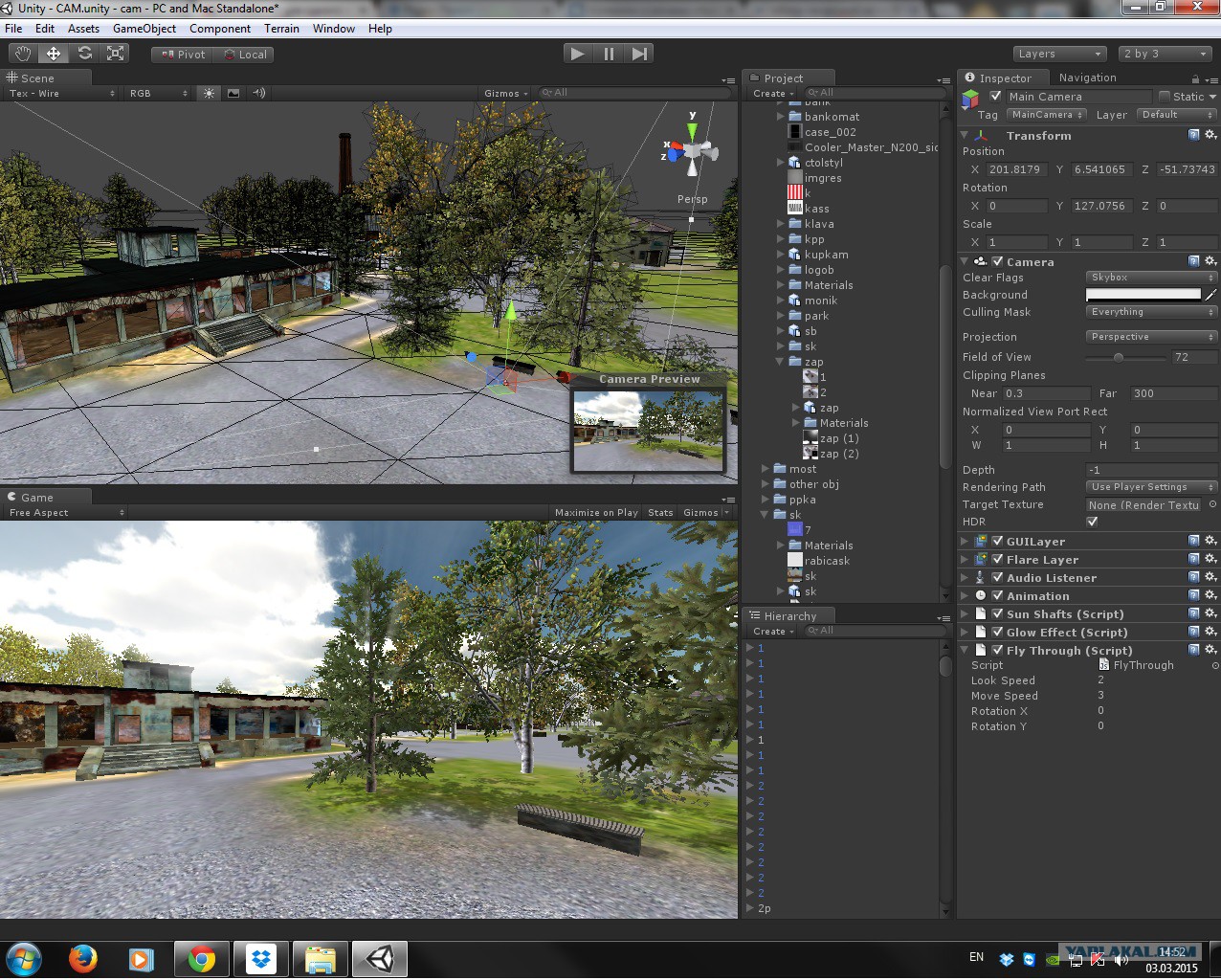Select the Rotate tool in toolbar
The width and height of the screenshot is (1221, 980).
pos(85,54)
